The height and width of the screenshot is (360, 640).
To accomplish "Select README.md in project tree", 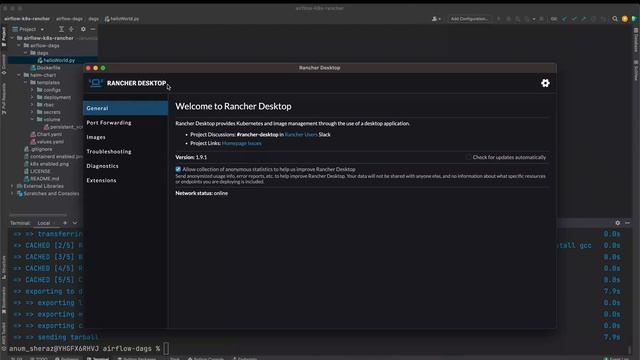I will pos(42,178).
